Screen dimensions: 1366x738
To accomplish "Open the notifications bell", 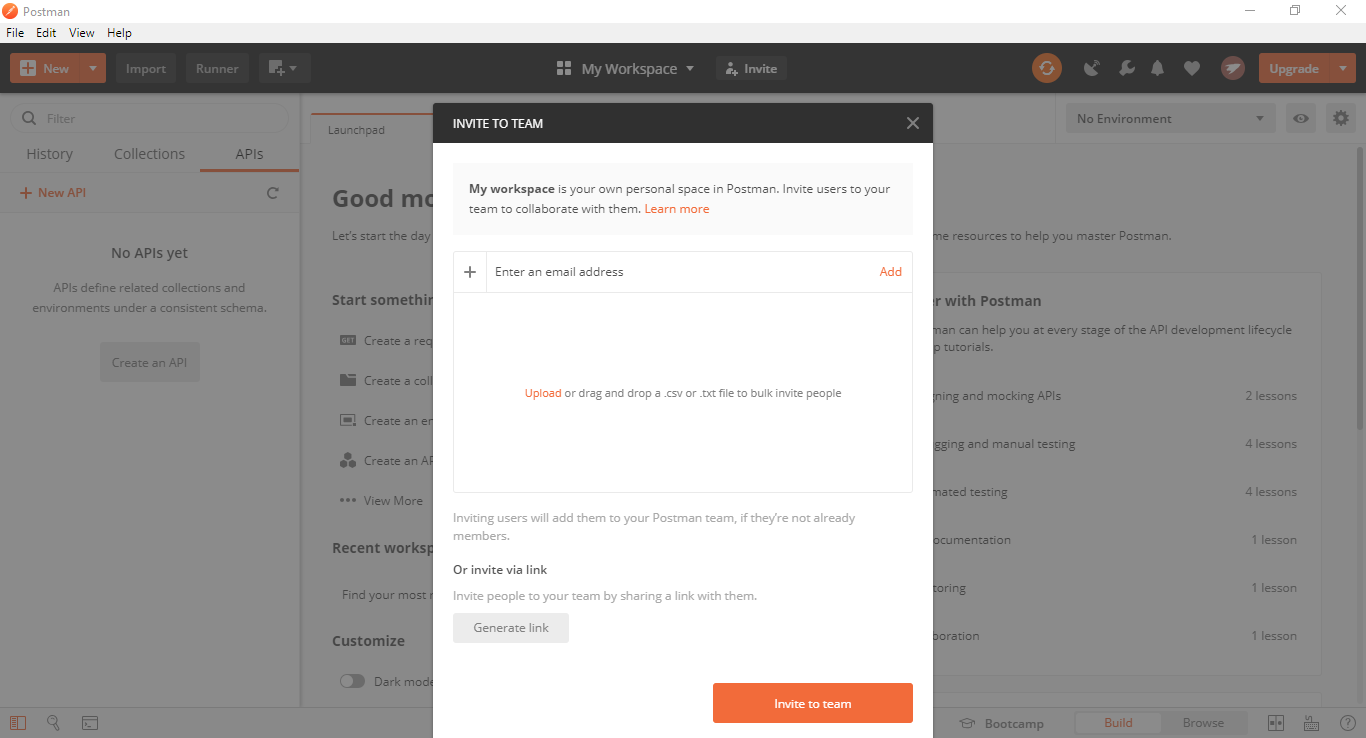I will click(x=1158, y=68).
